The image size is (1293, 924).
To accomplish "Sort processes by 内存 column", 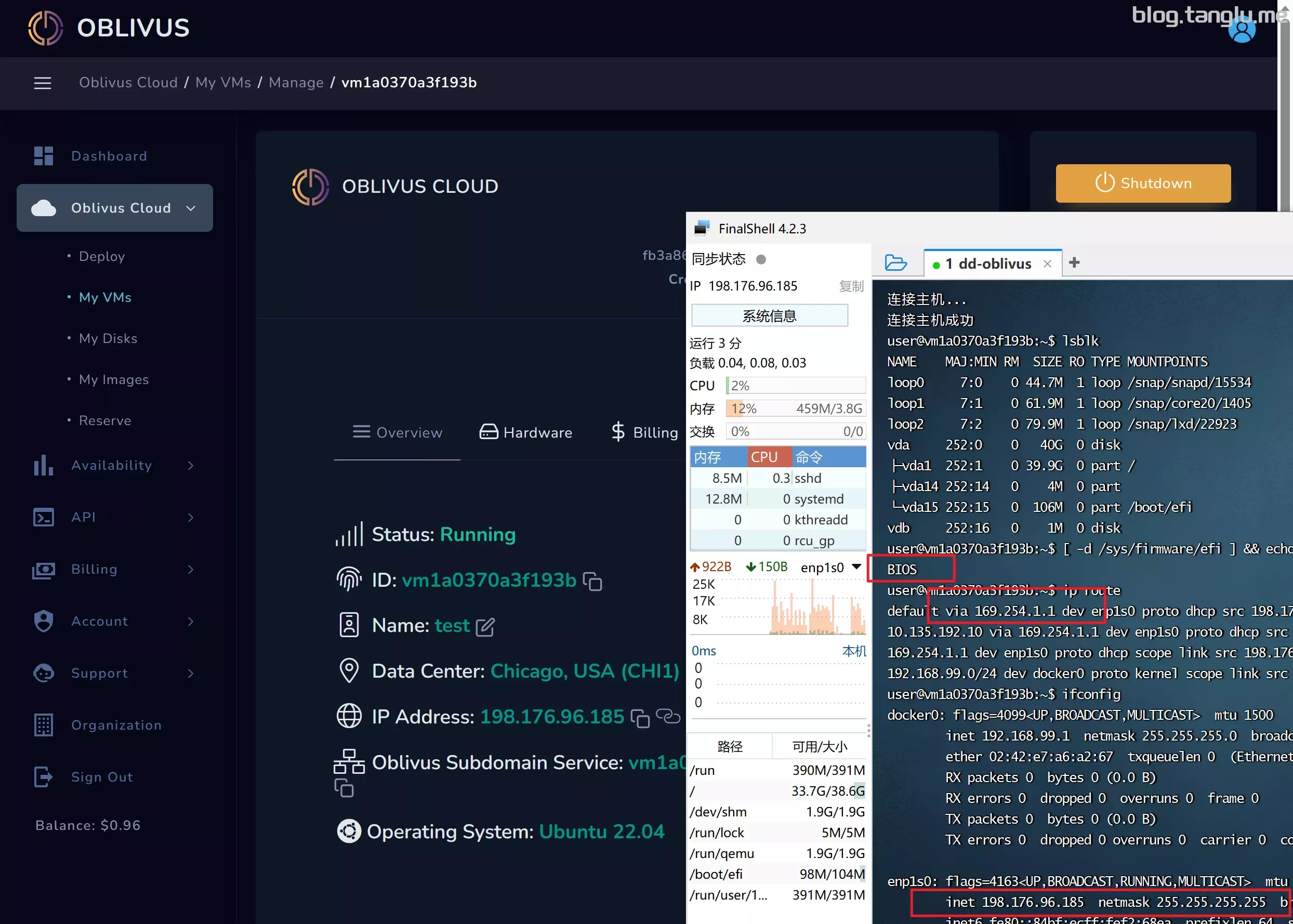I will point(718,457).
